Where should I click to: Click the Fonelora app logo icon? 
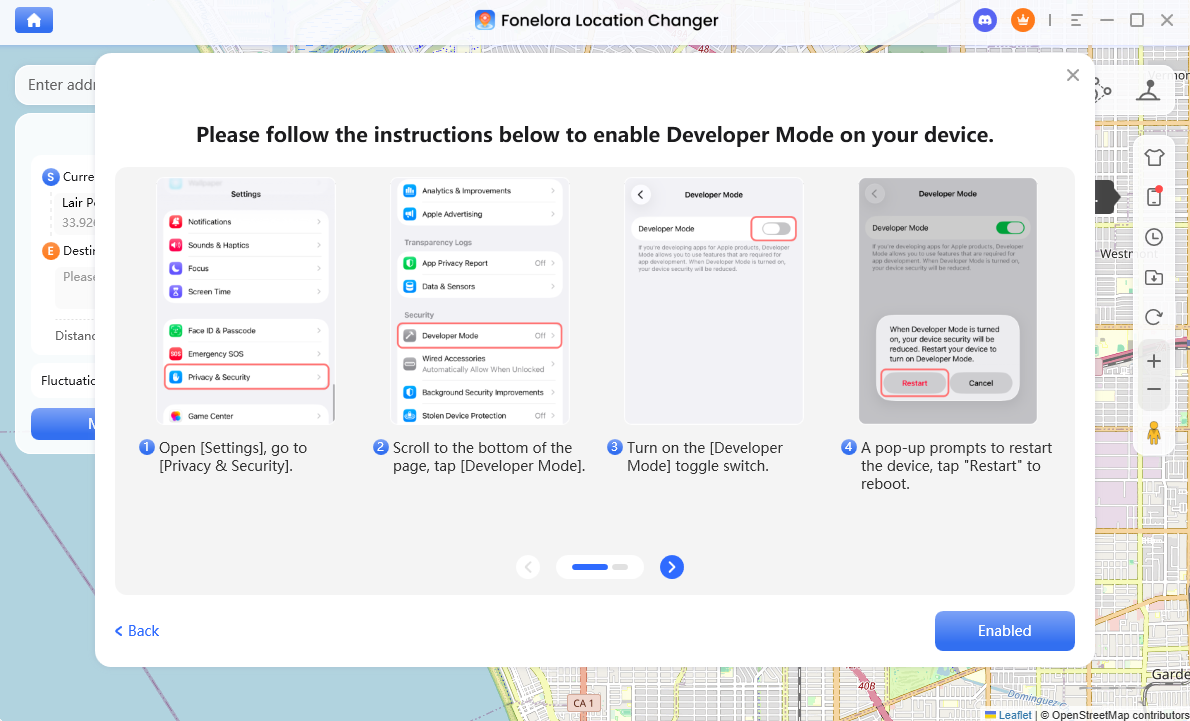(485, 20)
